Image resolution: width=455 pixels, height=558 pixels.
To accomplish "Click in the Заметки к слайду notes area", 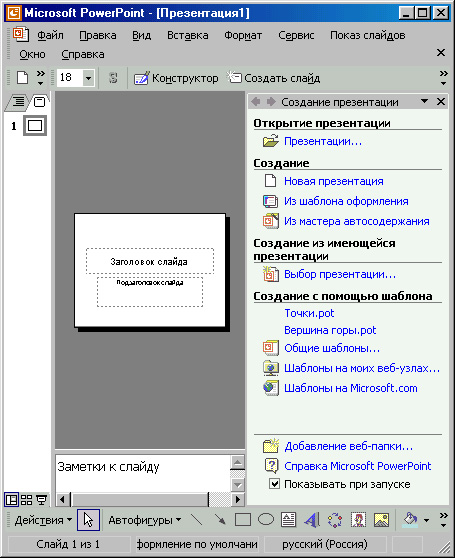I will [142, 473].
